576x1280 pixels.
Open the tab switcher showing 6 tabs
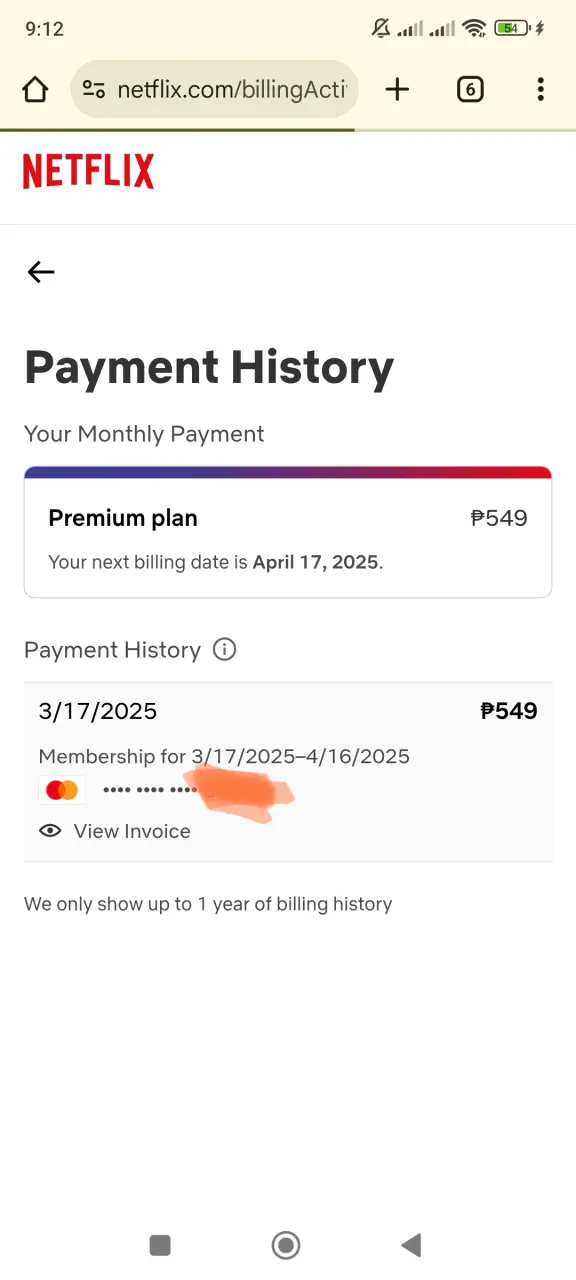(x=470, y=90)
